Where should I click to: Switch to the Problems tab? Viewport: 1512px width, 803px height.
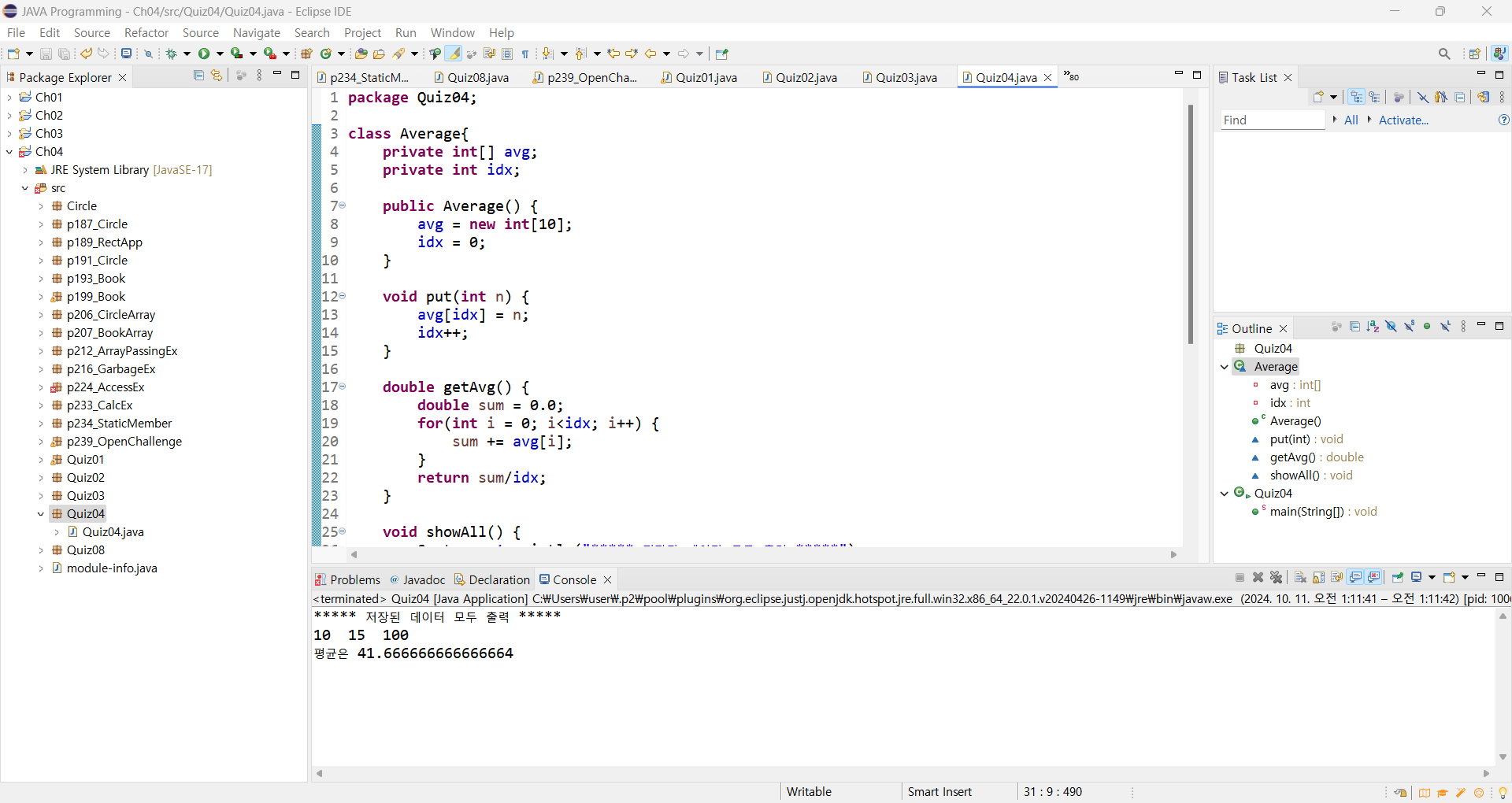point(347,579)
